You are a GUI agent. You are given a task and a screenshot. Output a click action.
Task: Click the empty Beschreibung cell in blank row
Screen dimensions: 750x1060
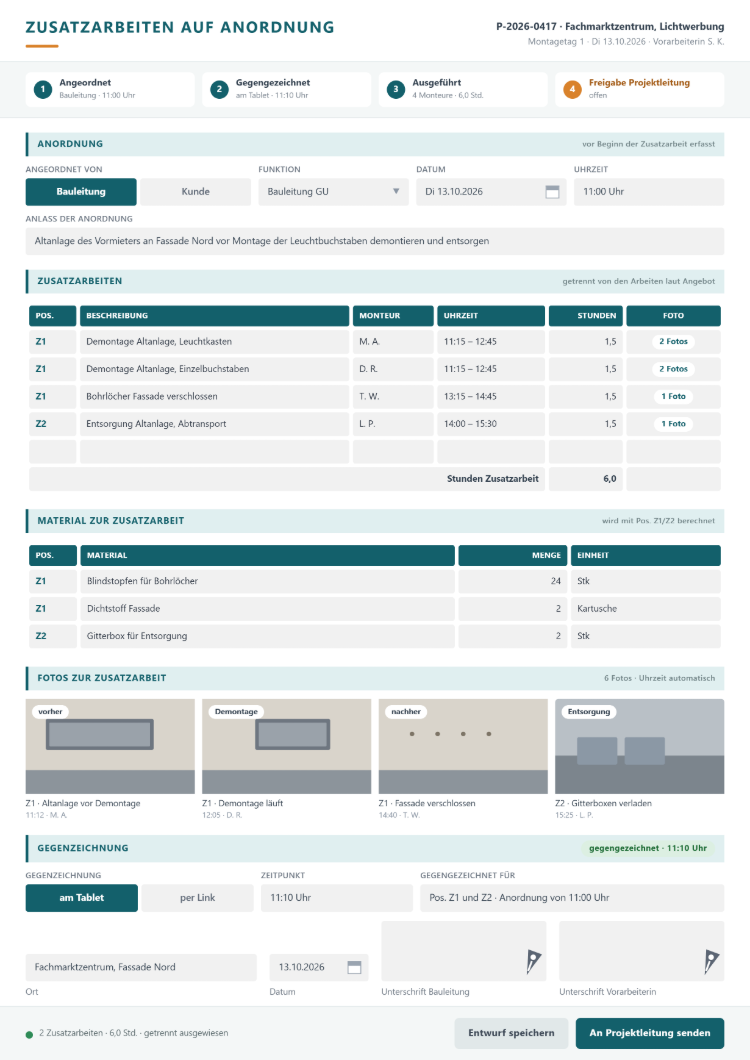coord(214,452)
